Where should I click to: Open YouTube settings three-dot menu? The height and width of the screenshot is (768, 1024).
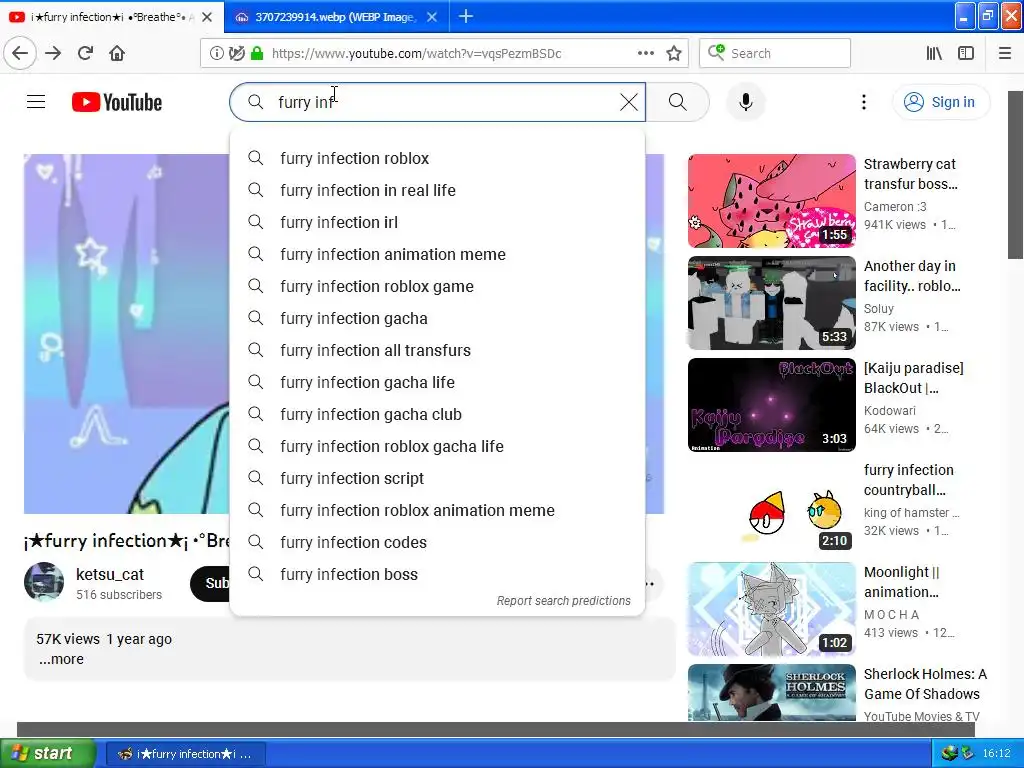point(863,102)
